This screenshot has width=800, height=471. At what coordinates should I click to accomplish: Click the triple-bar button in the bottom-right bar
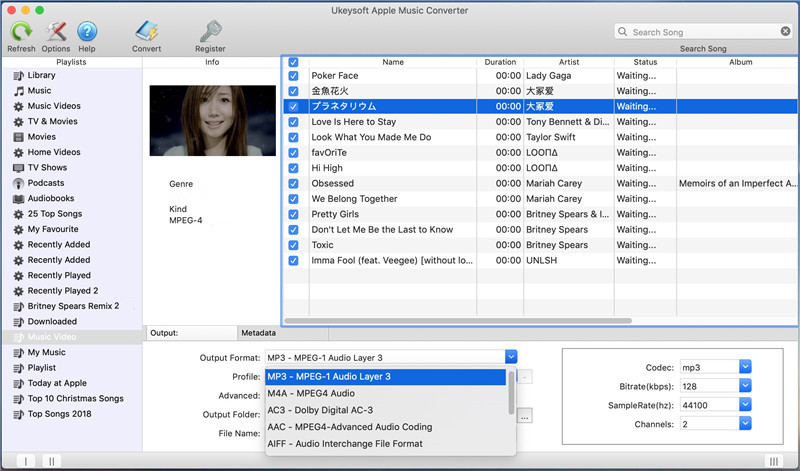click(773, 461)
